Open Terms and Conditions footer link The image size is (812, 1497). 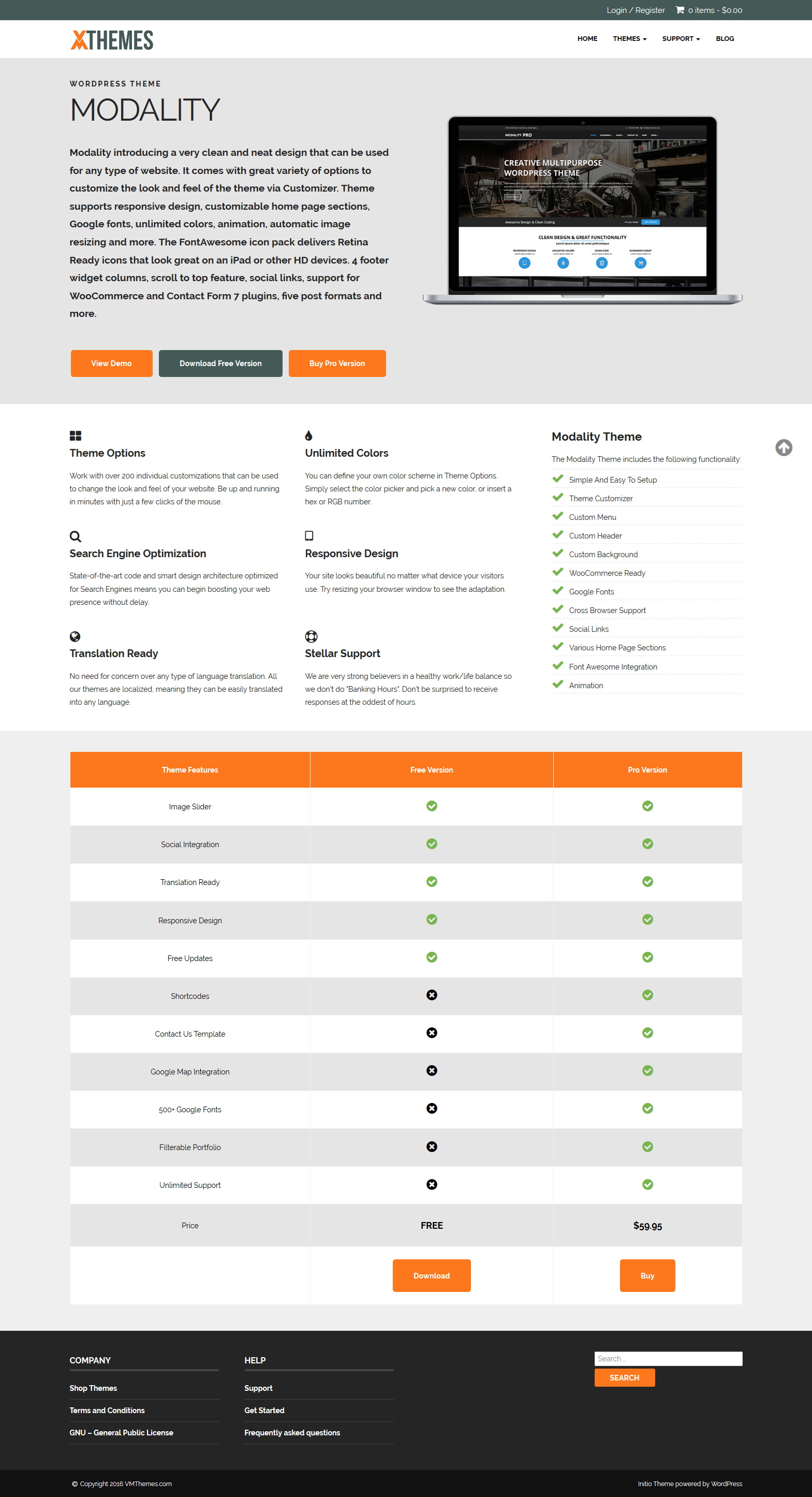pyautogui.click(x=107, y=1411)
